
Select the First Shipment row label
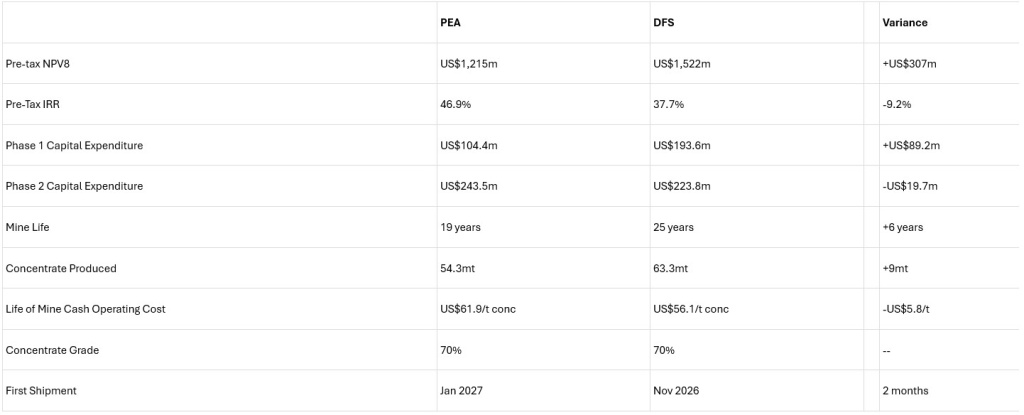(40, 391)
